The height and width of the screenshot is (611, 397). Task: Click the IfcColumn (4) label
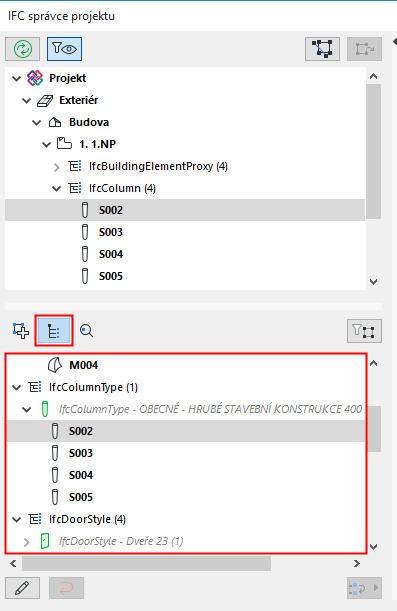click(x=122, y=188)
